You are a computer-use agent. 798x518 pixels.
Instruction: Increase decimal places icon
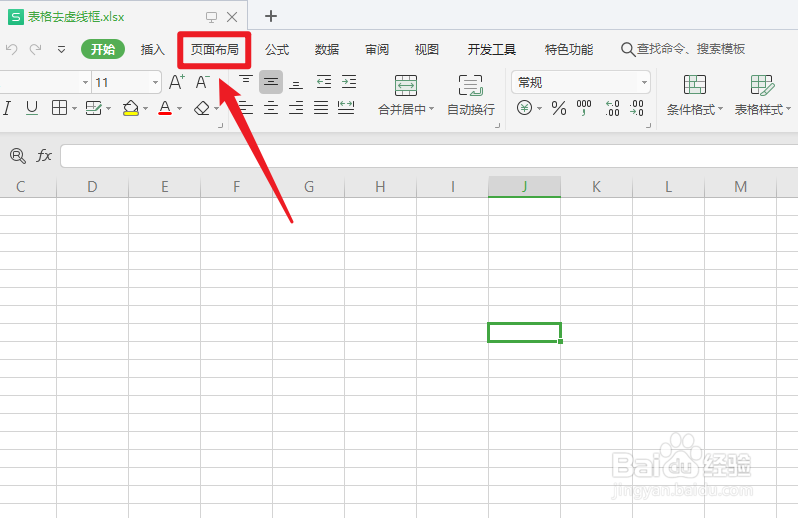pos(612,108)
